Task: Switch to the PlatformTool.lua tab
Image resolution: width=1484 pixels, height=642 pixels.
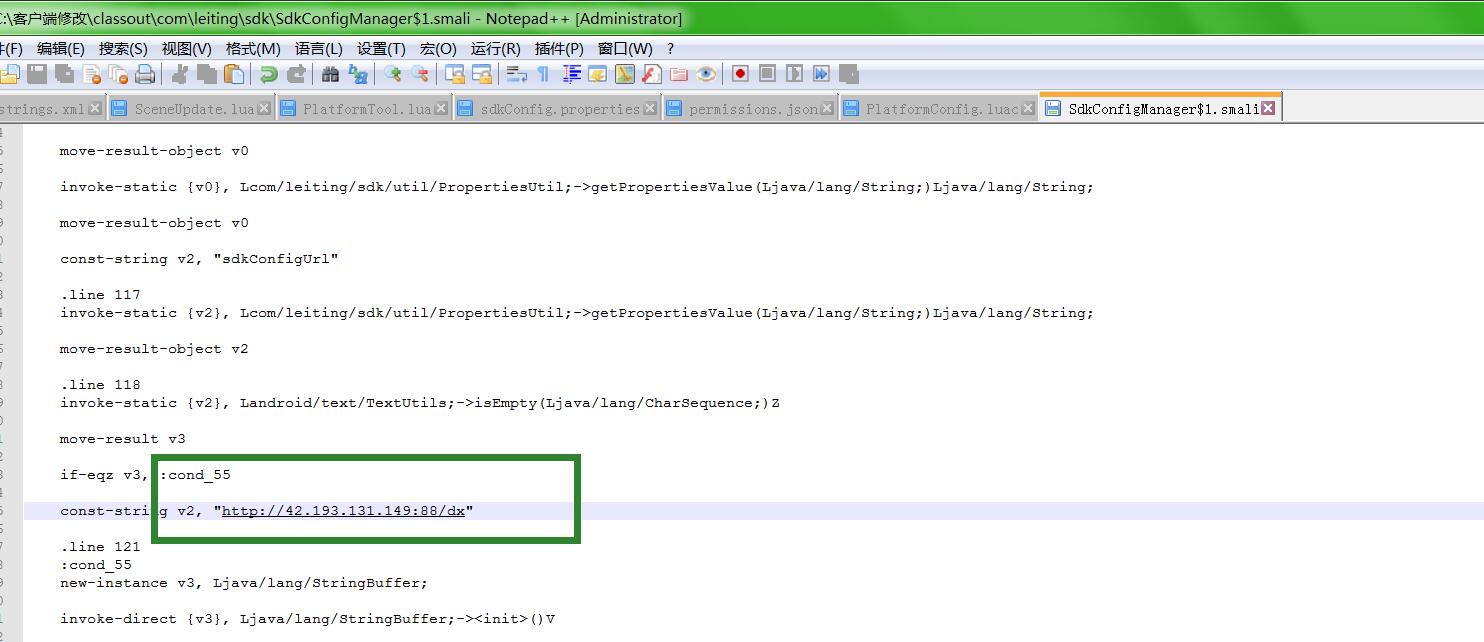Action: click(367, 109)
